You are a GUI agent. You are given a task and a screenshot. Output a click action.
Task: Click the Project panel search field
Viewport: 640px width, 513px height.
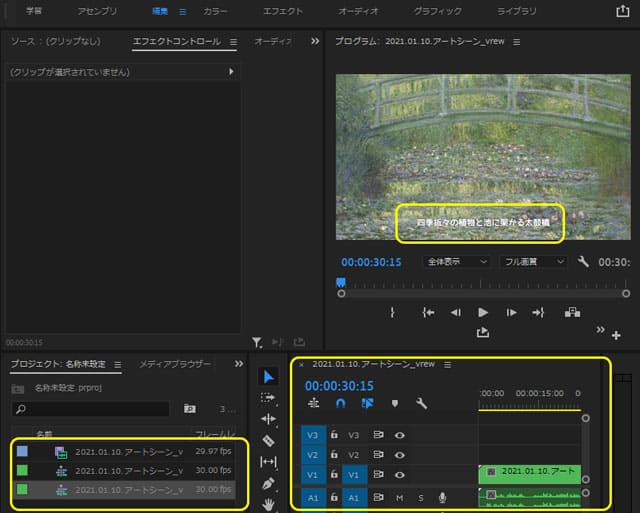90,409
